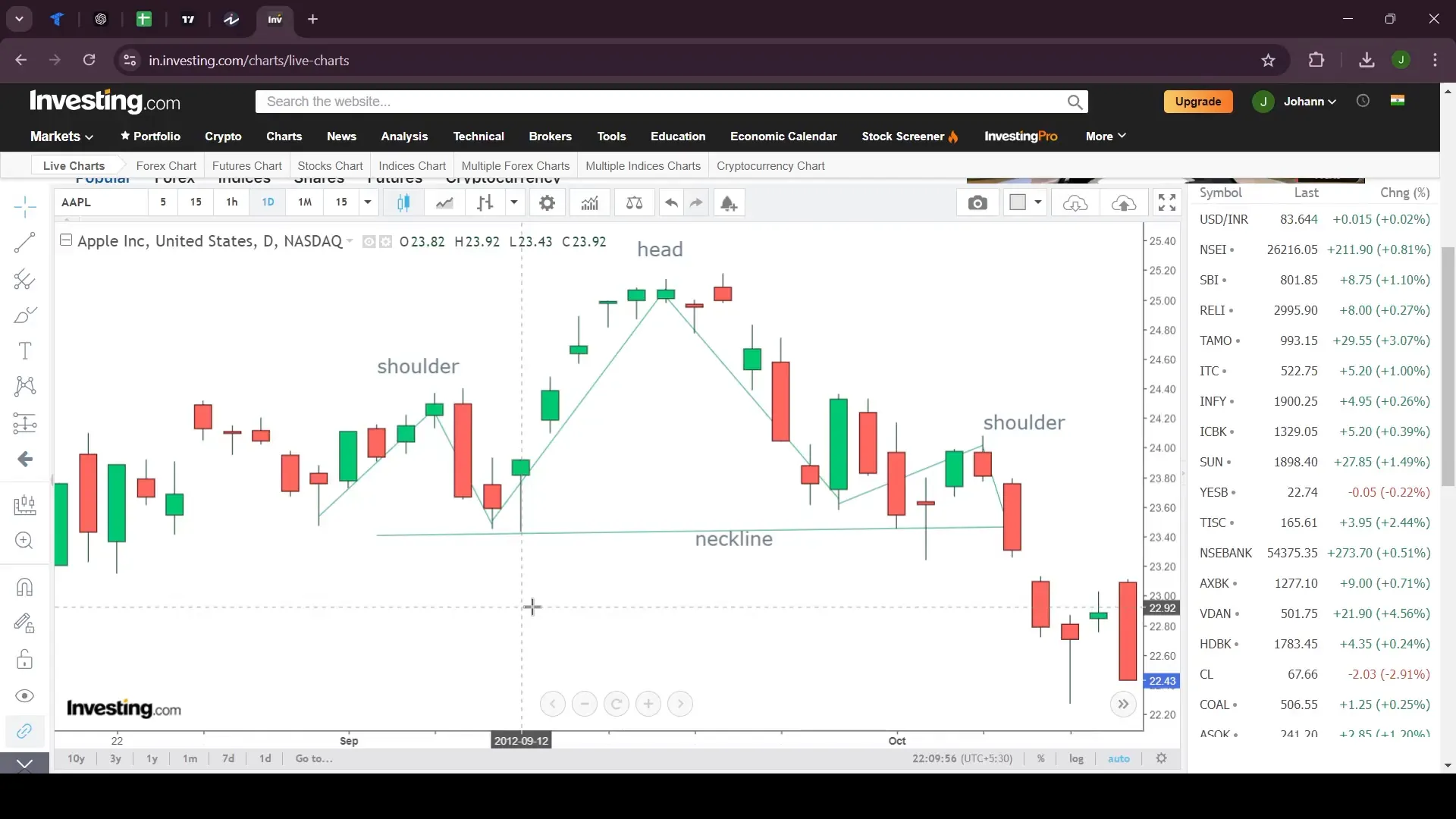Open the chart style dropdown arrow
Screen dimensions: 1456x819
click(x=514, y=202)
